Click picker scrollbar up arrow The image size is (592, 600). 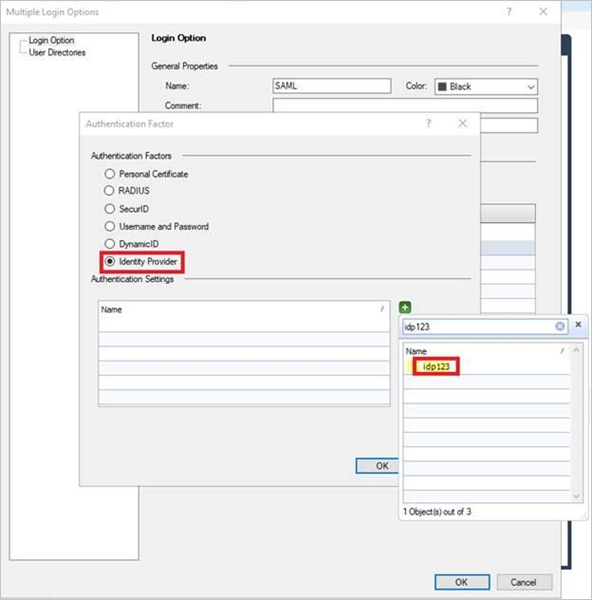click(576, 350)
